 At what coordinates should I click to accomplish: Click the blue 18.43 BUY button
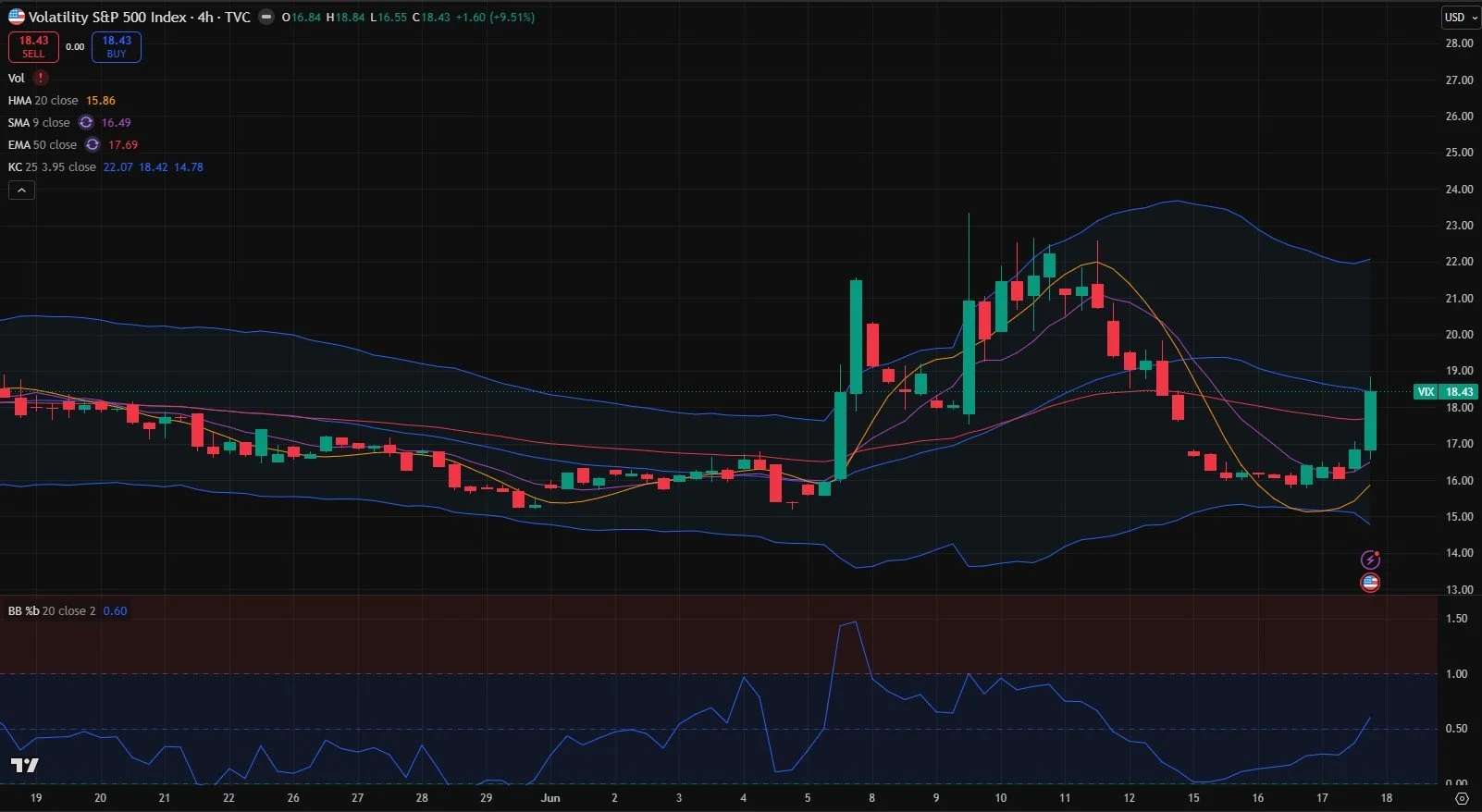coord(117,47)
